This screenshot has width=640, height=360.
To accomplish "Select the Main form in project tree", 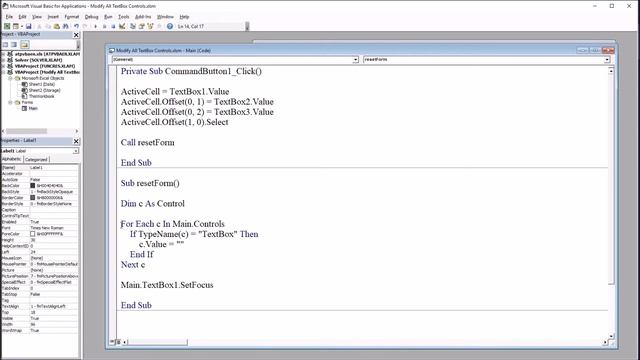I will point(33,109).
